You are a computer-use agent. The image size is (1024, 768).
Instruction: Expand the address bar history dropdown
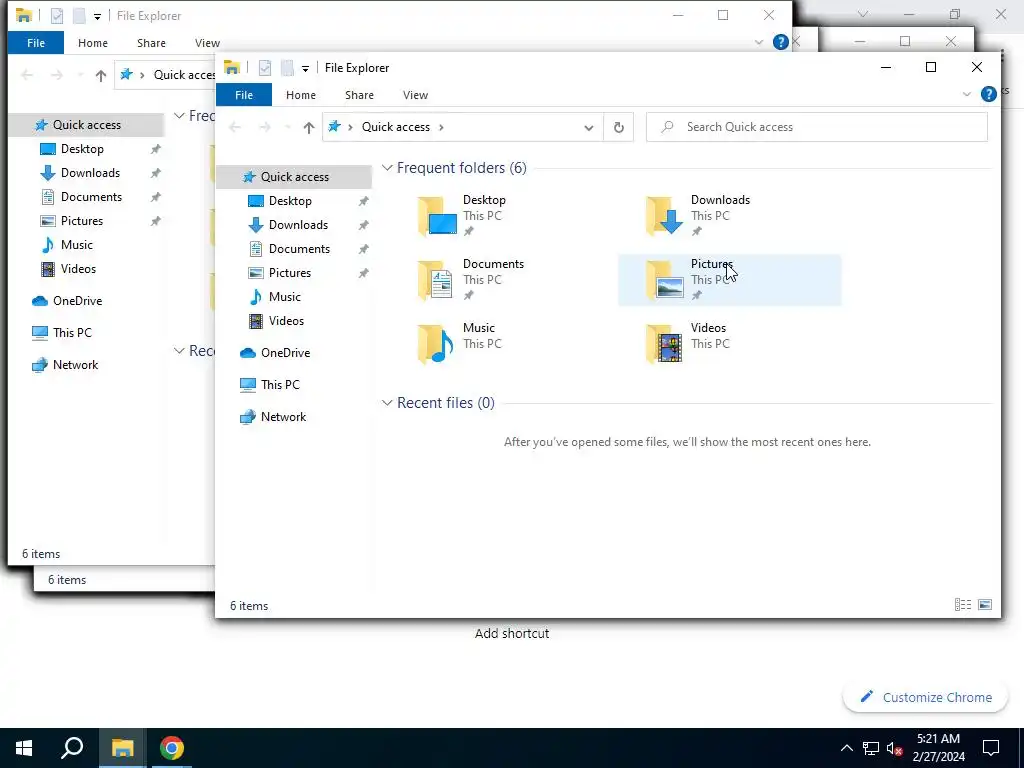tap(588, 127)
